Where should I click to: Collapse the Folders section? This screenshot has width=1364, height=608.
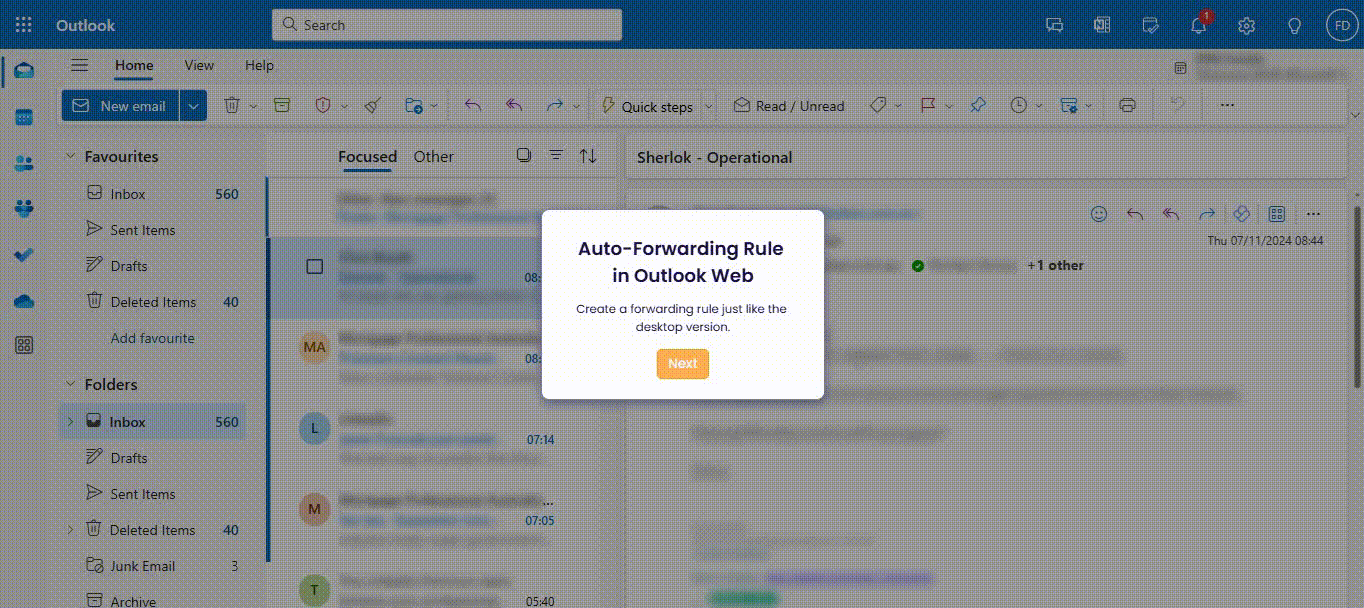pyautogui.click(x=70, y=384)
